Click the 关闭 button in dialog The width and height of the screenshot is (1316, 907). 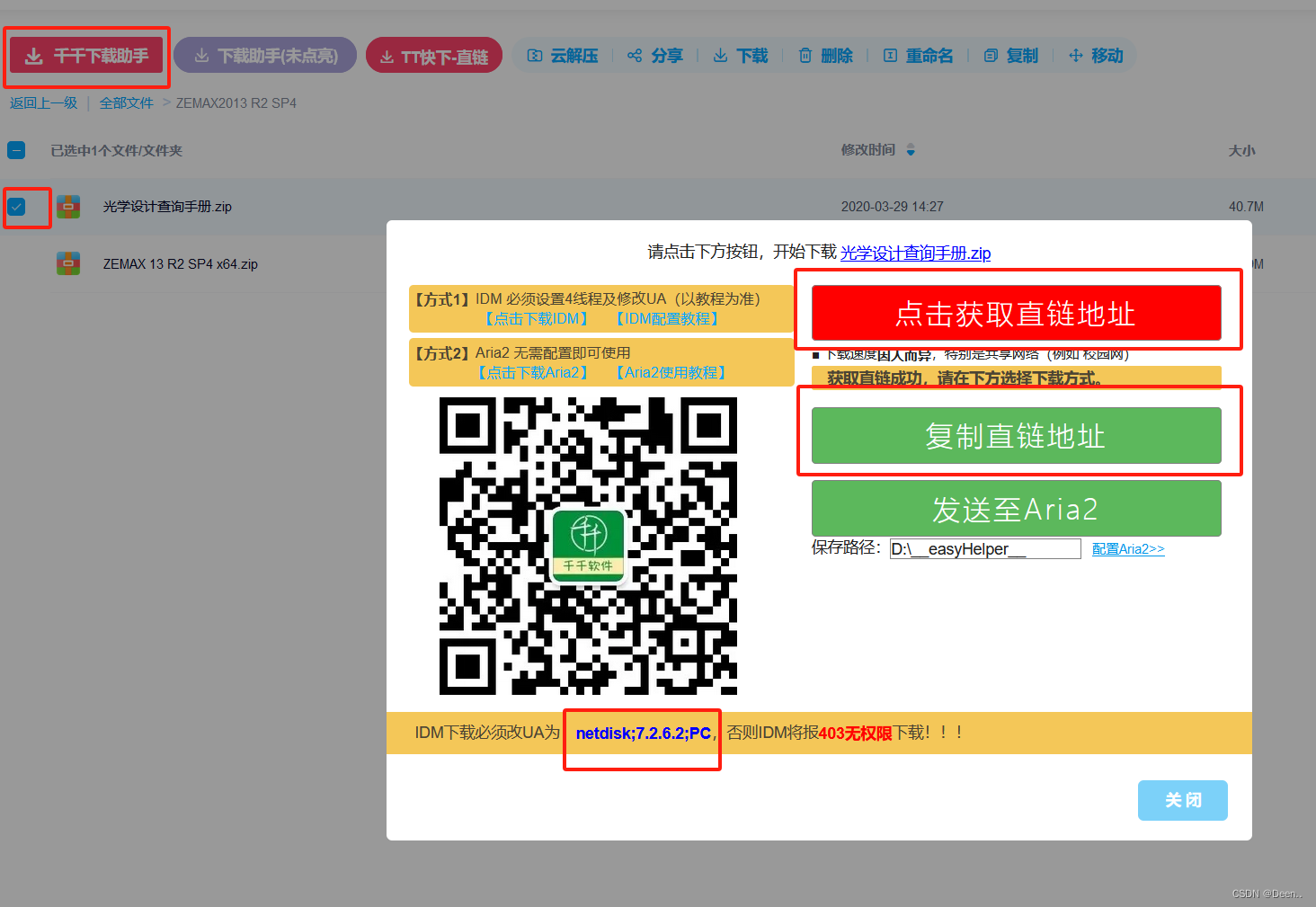coord(1182,800)
